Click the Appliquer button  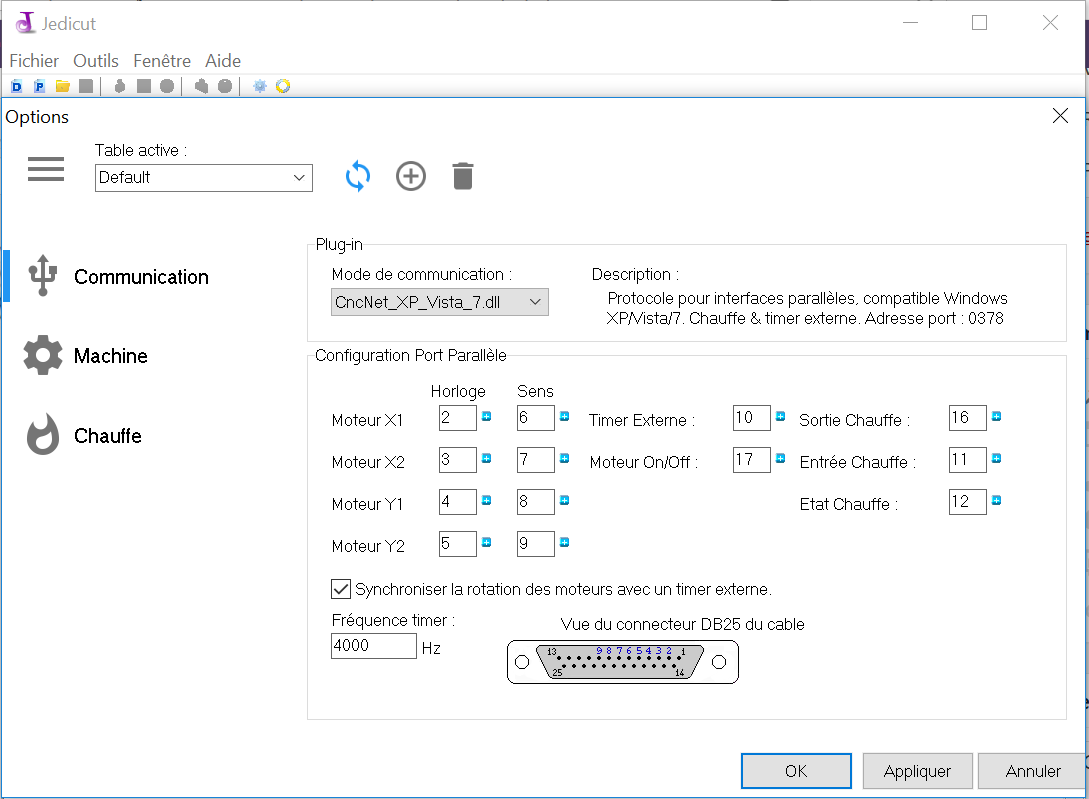(917, 771)
